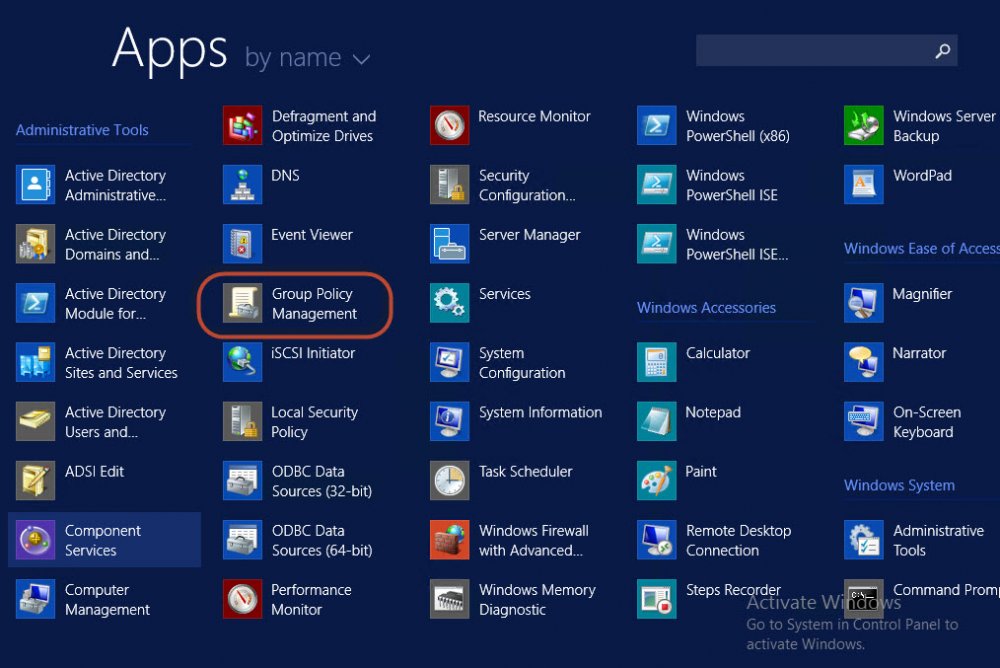Launch Group Policy Management icon

pos(242,303)
